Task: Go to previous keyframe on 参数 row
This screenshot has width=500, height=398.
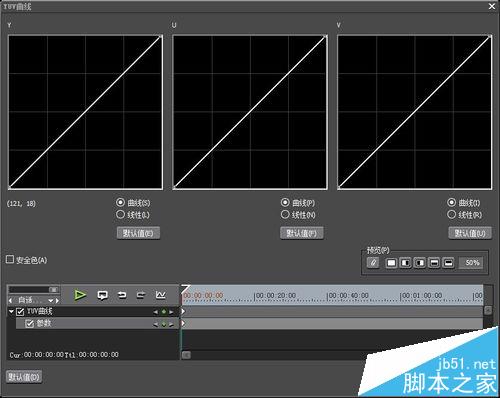Action: coord(155,324)
